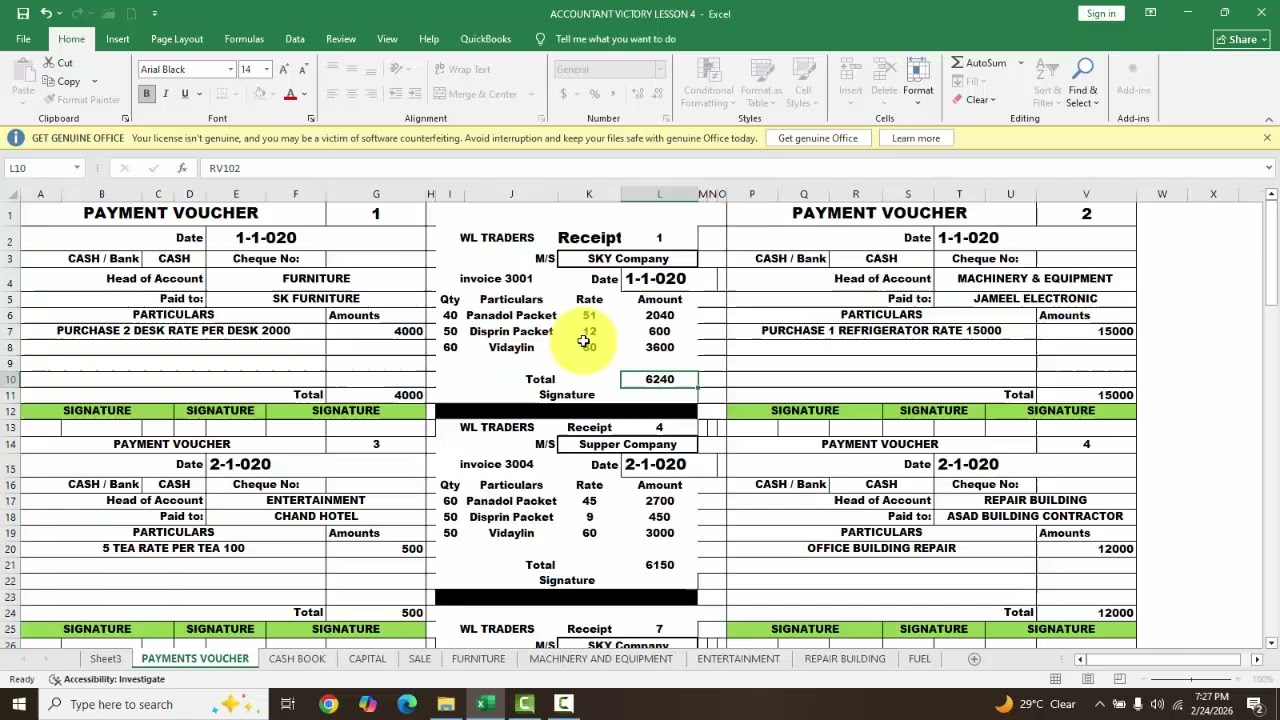Open the Data ribbon tab
Screen dimensions: 1280x720
295,39
